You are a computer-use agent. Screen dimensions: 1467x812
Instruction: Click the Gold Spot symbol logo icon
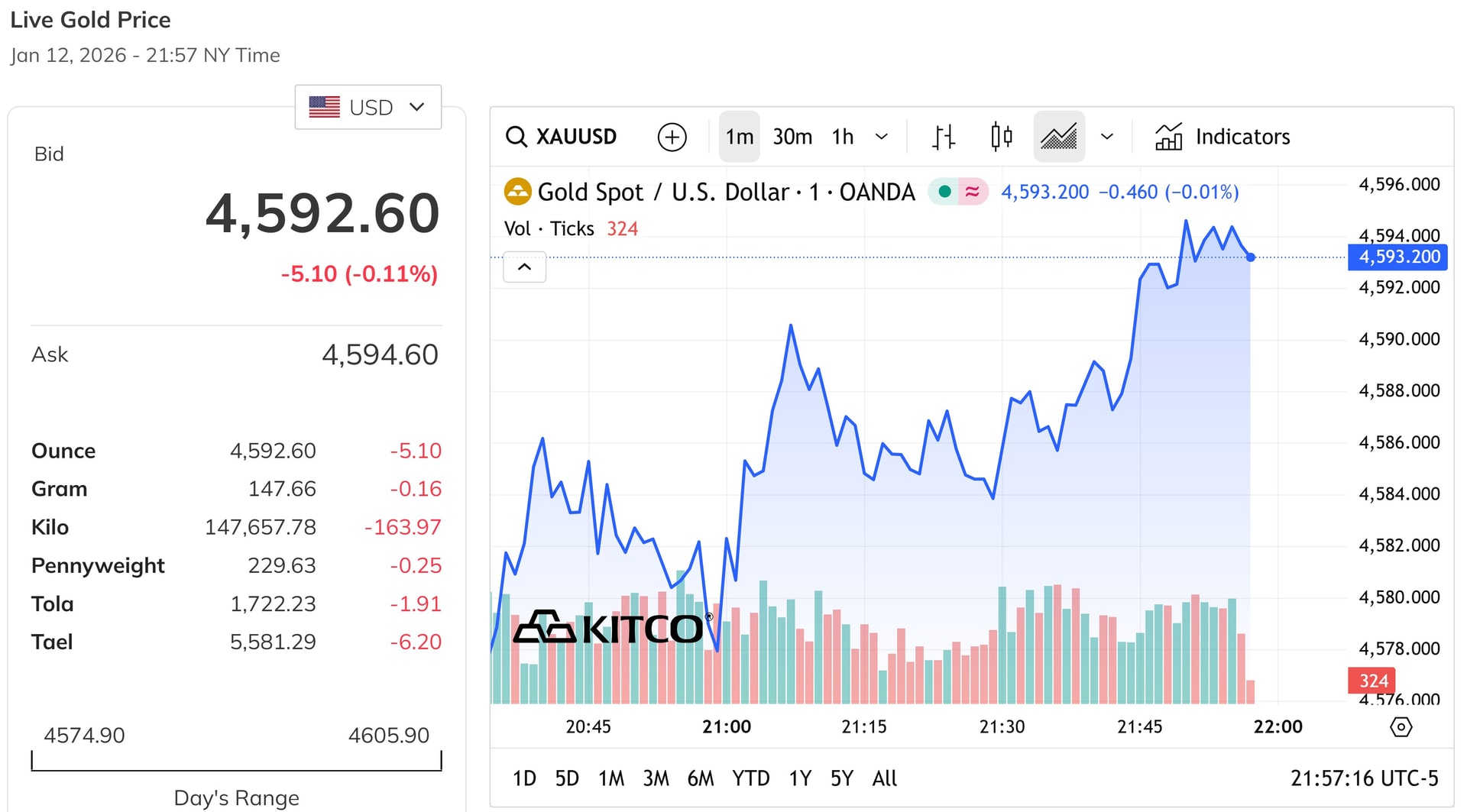(518, 192)
